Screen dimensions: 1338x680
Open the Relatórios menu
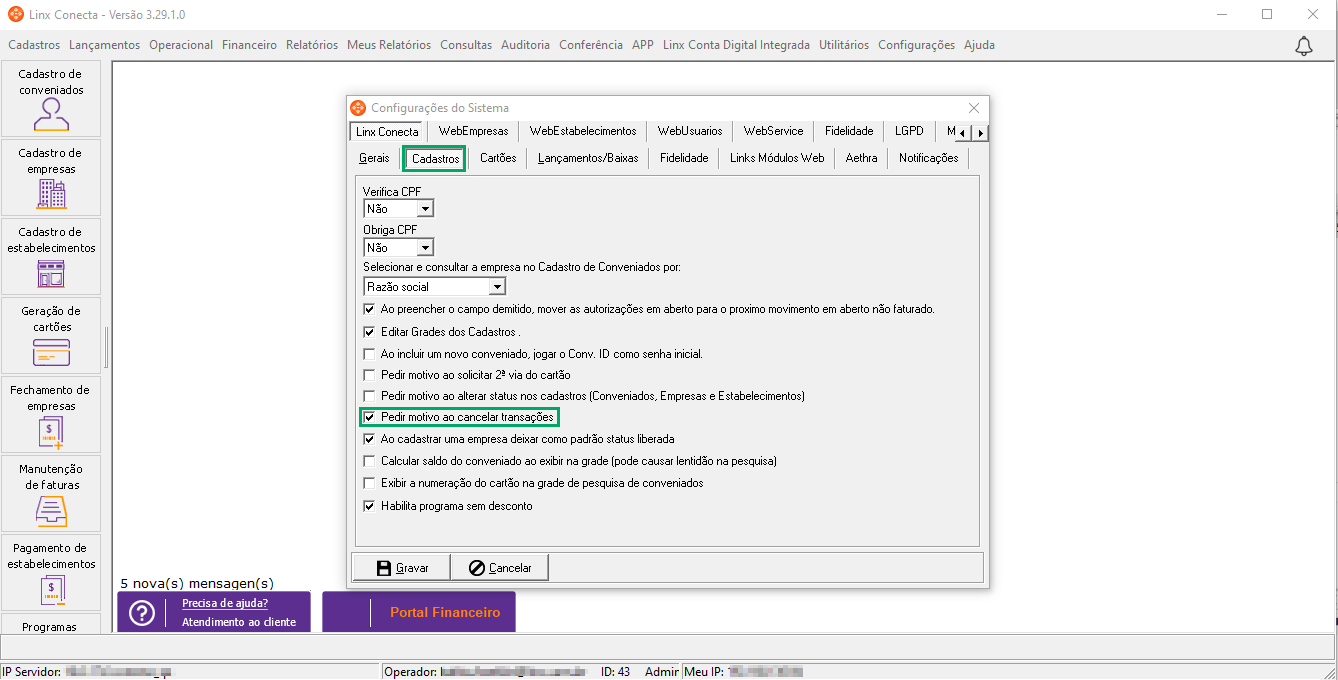[312, 45]
